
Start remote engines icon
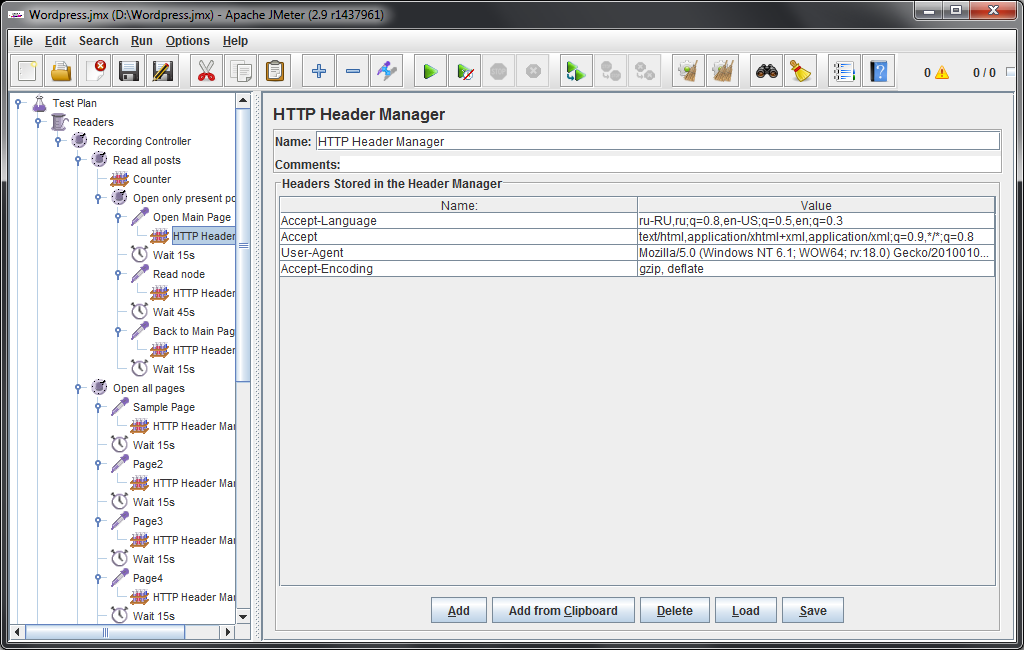click(x=576, y=71)
